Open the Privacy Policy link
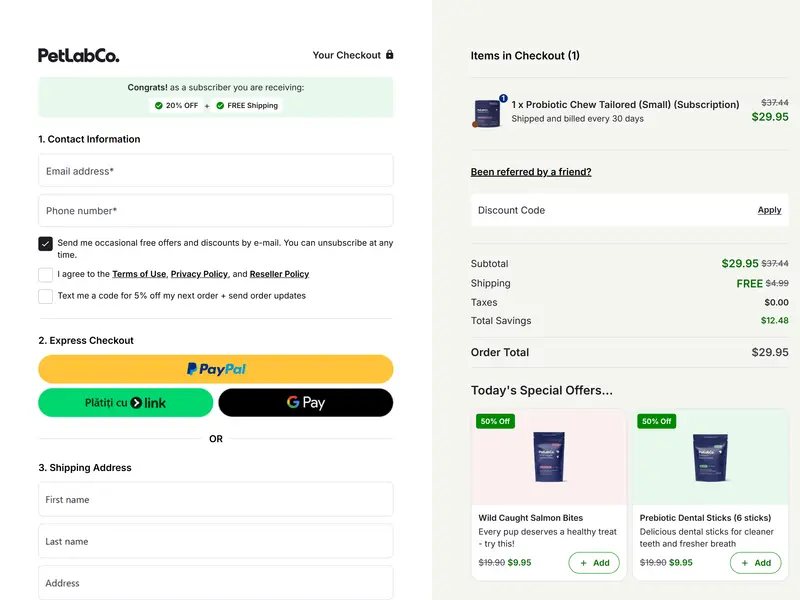The image size is (800, 600). tap(199, 274)
